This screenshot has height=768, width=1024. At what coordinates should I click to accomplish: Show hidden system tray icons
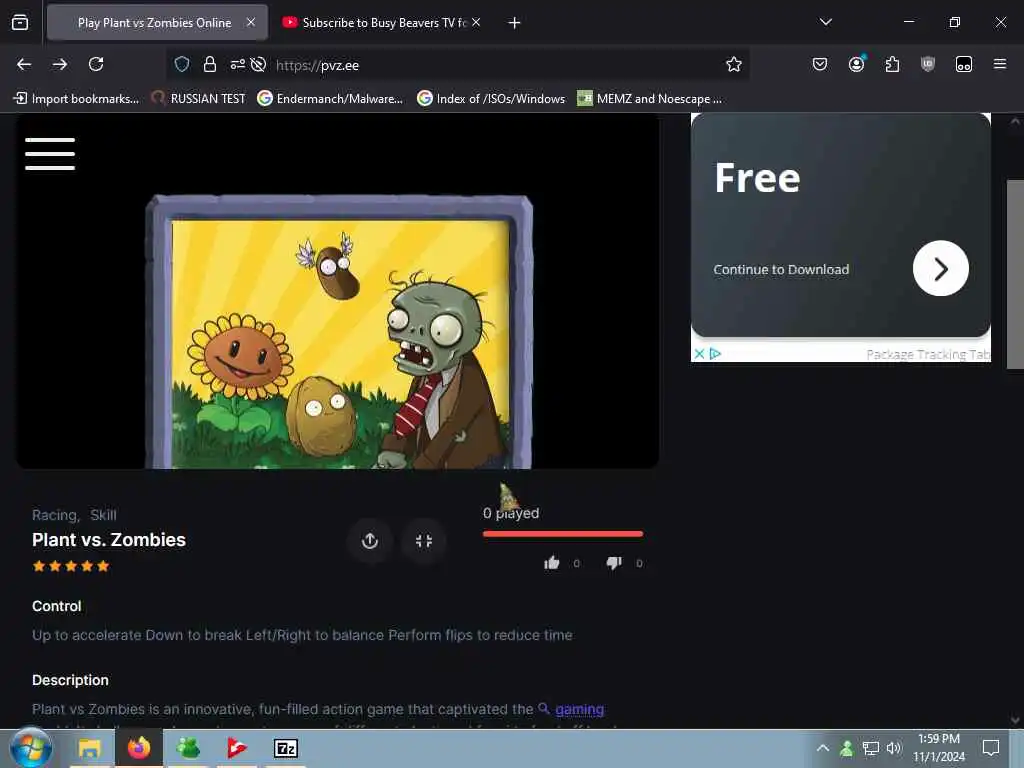click(x=823, y=748)
